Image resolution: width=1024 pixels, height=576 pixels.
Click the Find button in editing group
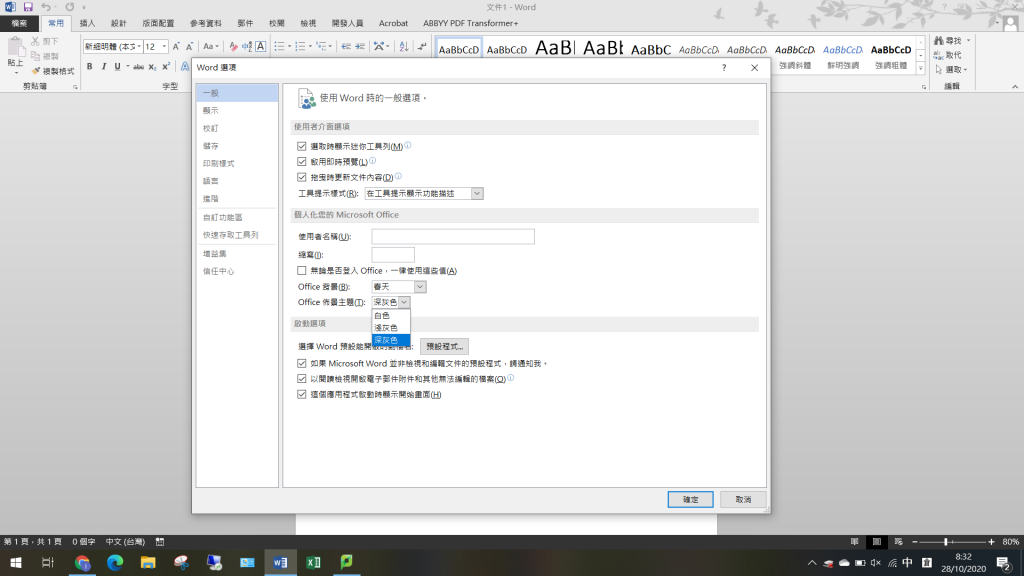(x=952, y=40)
